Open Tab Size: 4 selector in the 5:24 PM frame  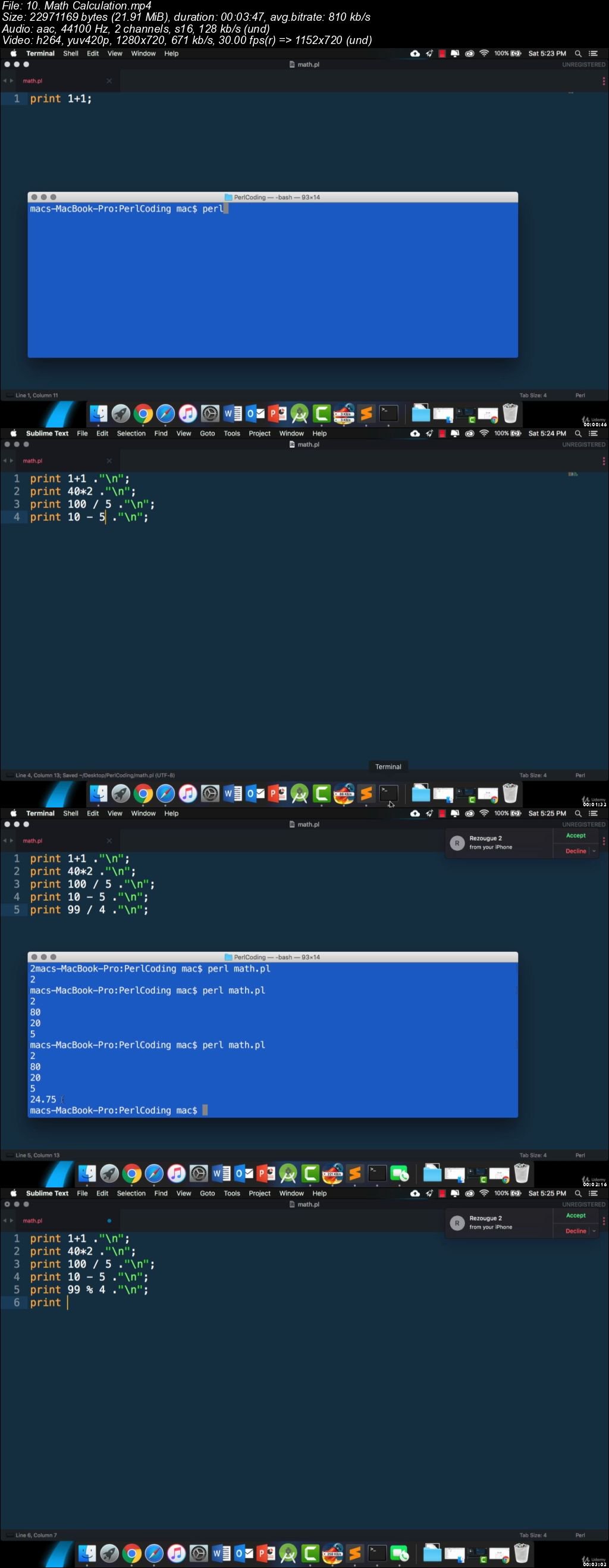point(533,775)
